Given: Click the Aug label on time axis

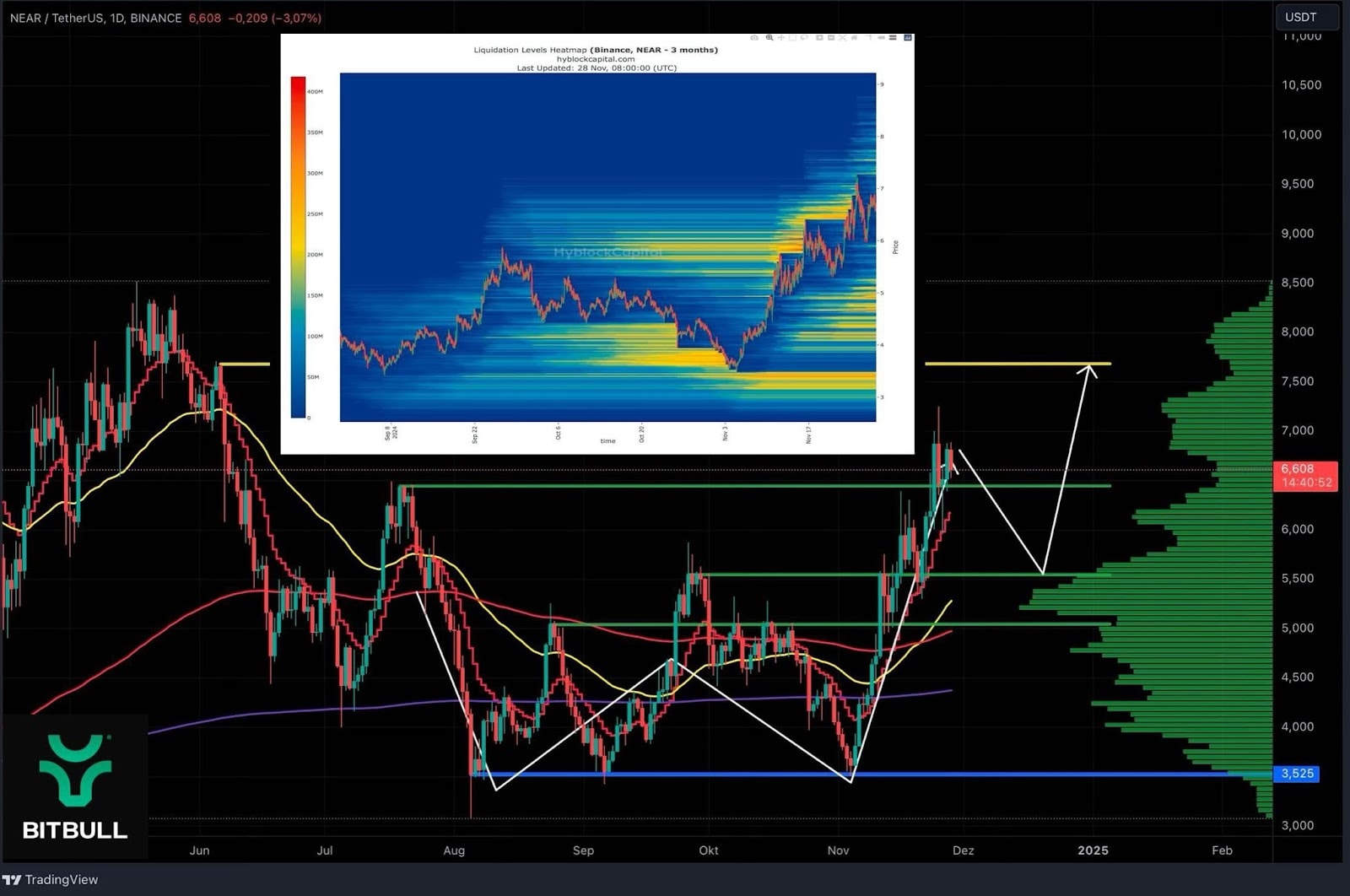Looking at the screenshot, I should [x=454, y=850].
